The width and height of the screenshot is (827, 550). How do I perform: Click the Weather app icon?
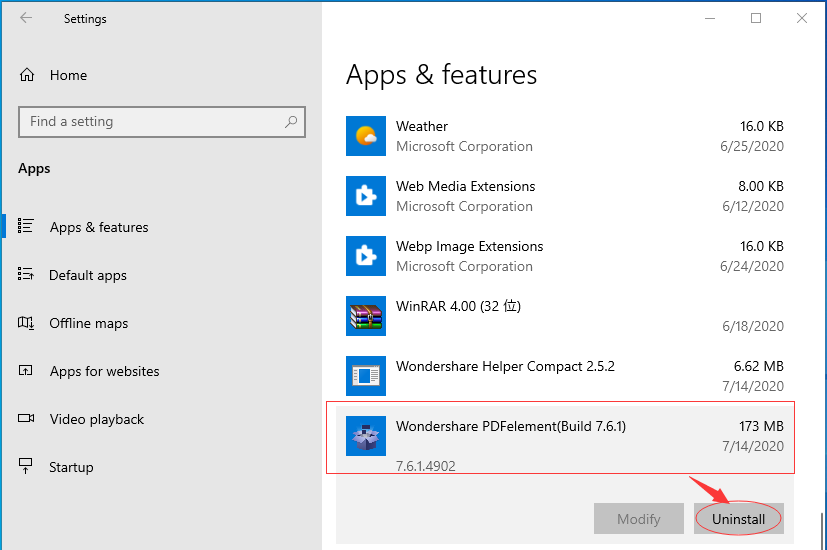coord(366,136)
